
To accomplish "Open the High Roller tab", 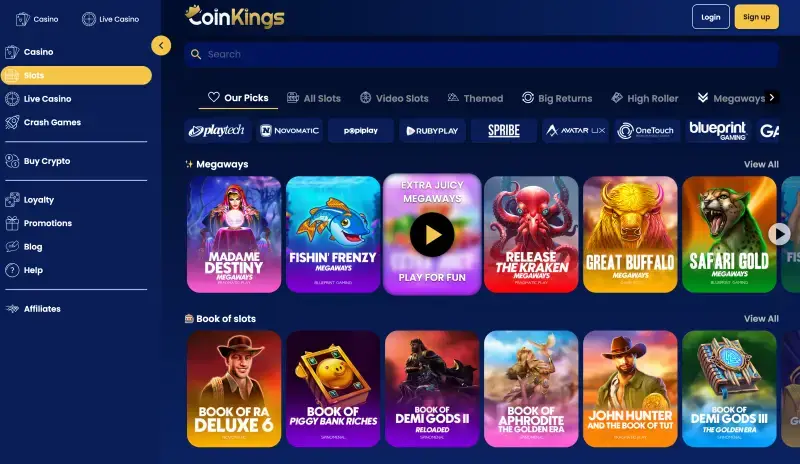I will coord(645,98).
